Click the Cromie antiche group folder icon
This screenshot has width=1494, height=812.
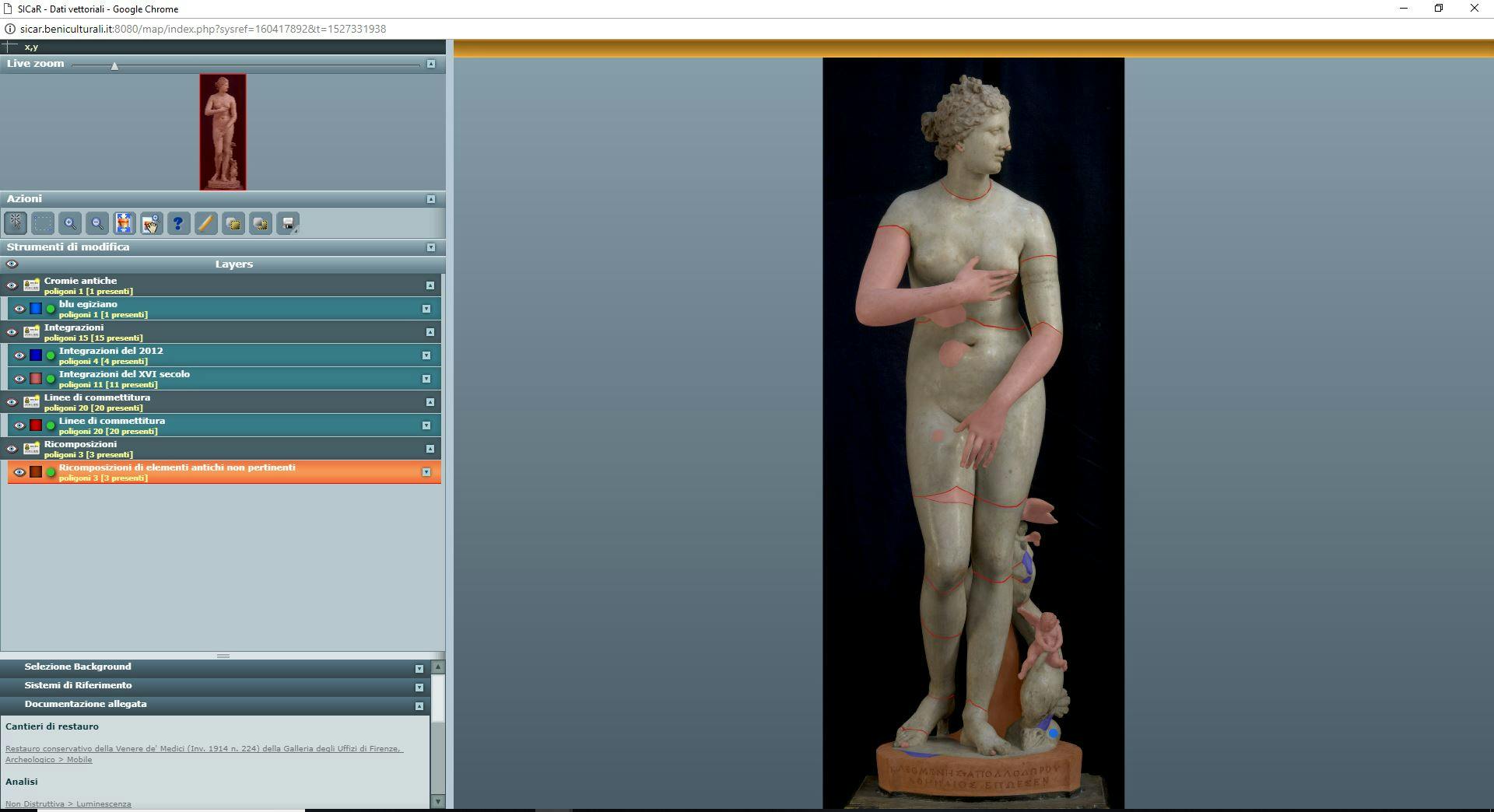tap(31, 285)
